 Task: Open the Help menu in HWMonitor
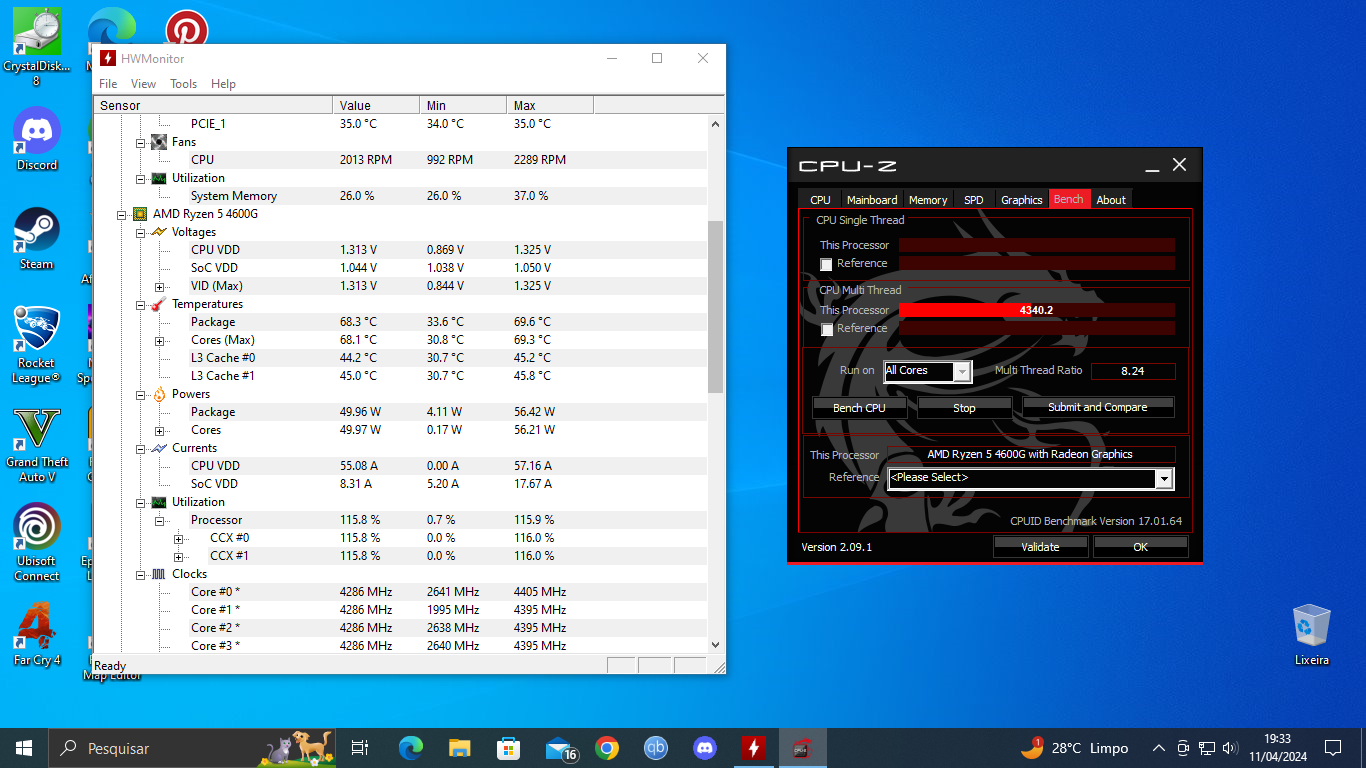pyautogui.click(x=223, y=84)
